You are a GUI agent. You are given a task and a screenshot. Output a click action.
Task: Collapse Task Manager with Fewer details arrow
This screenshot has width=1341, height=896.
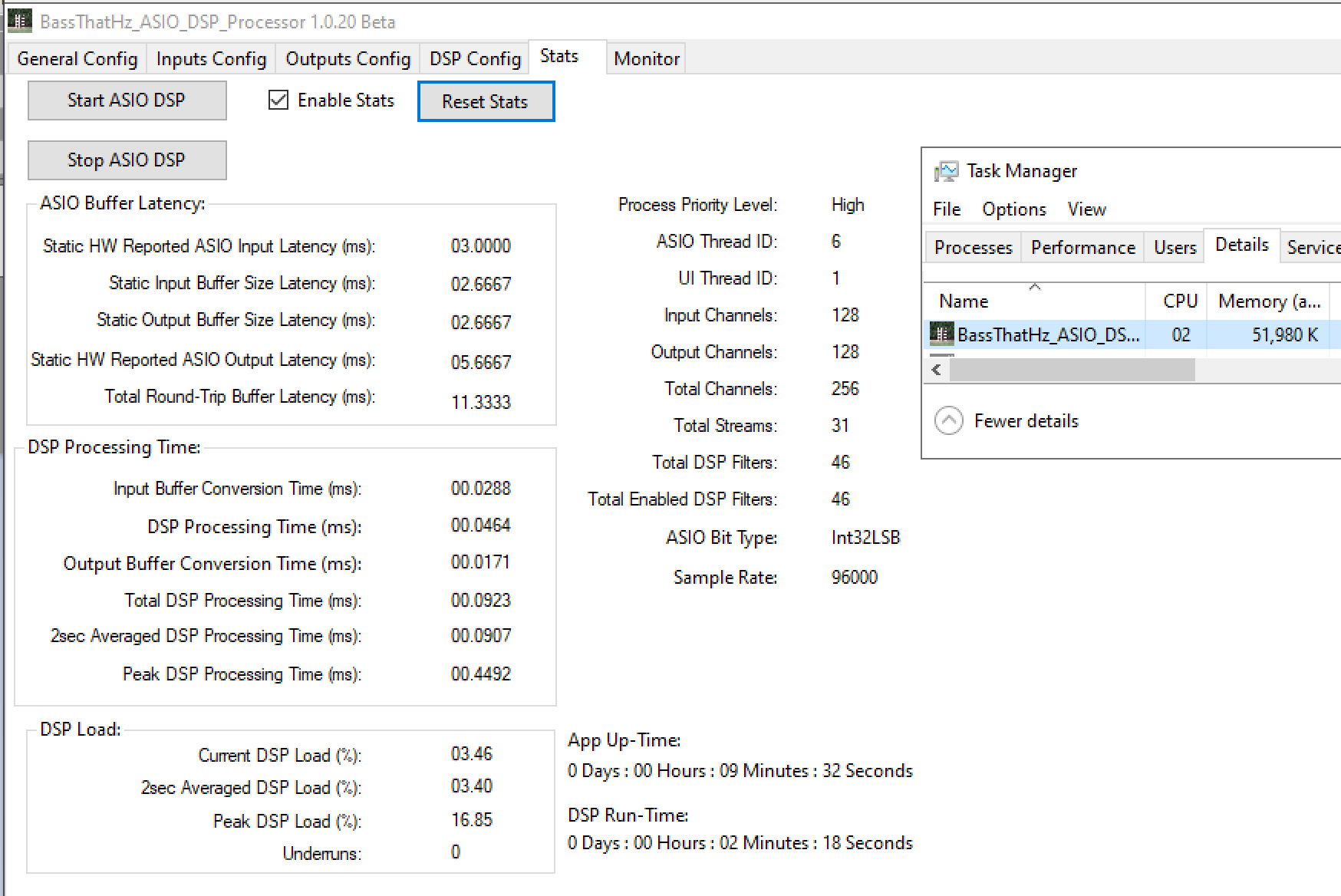tap(949, 420)
